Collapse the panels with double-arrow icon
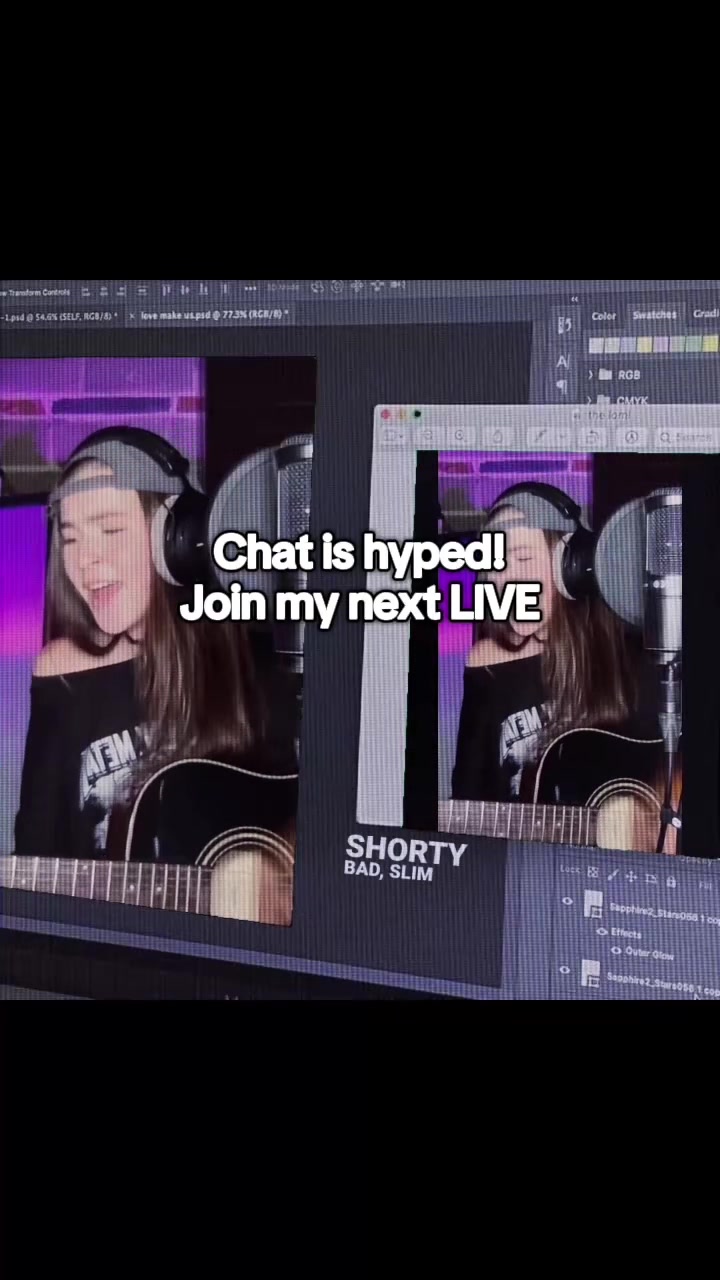 click(575, 299)
